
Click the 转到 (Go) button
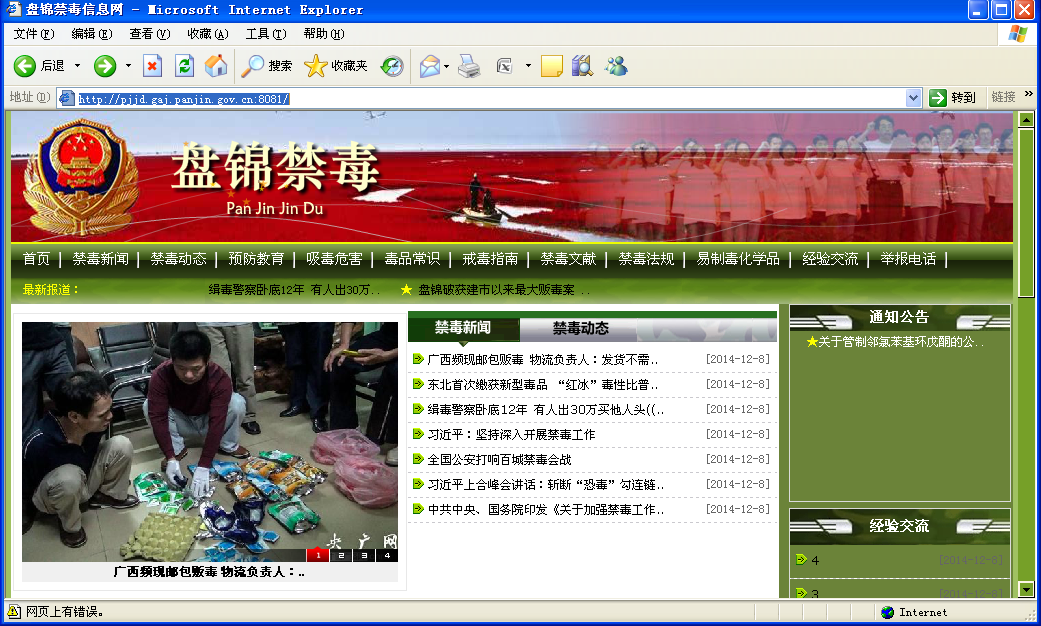coord(953,98)
